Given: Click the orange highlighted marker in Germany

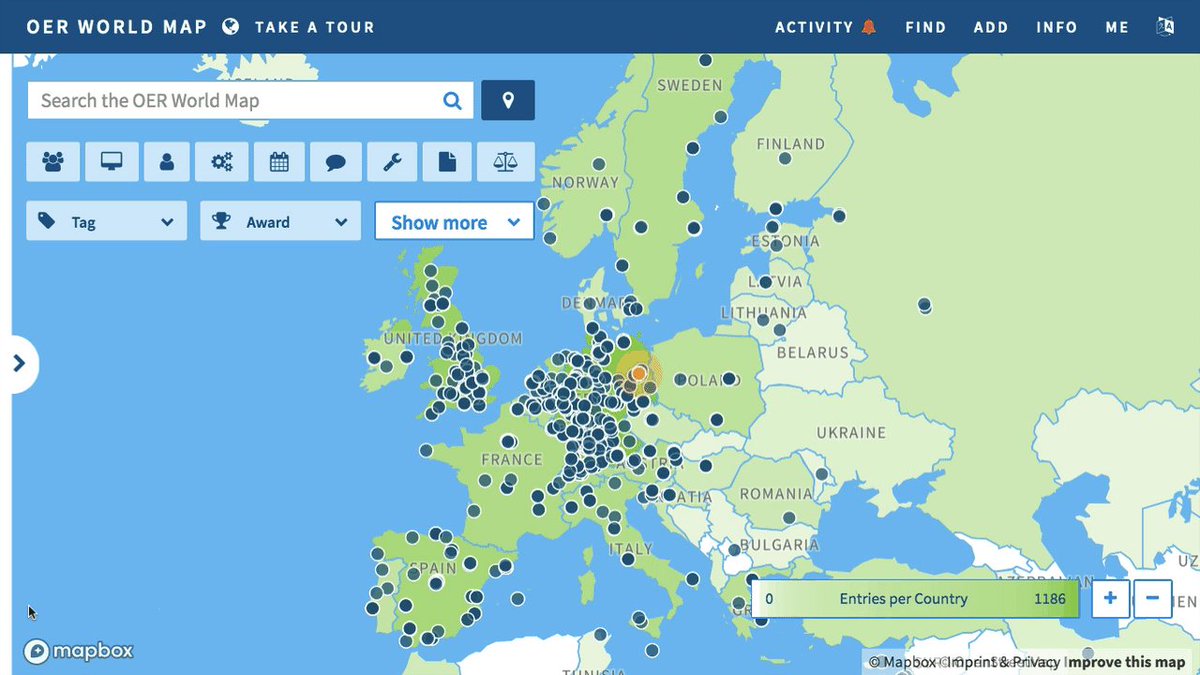Looking at the screenshot, I should click(x=639, y=373).
